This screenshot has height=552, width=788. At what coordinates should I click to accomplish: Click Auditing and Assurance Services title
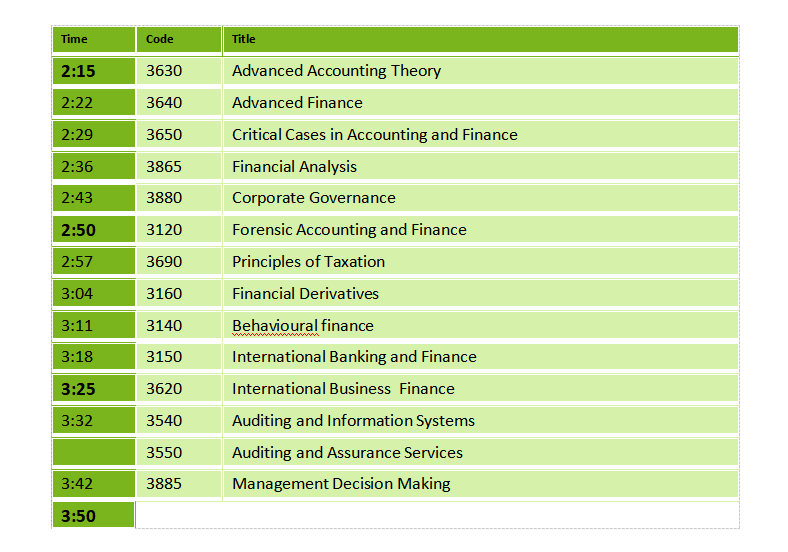coord(347,453)
